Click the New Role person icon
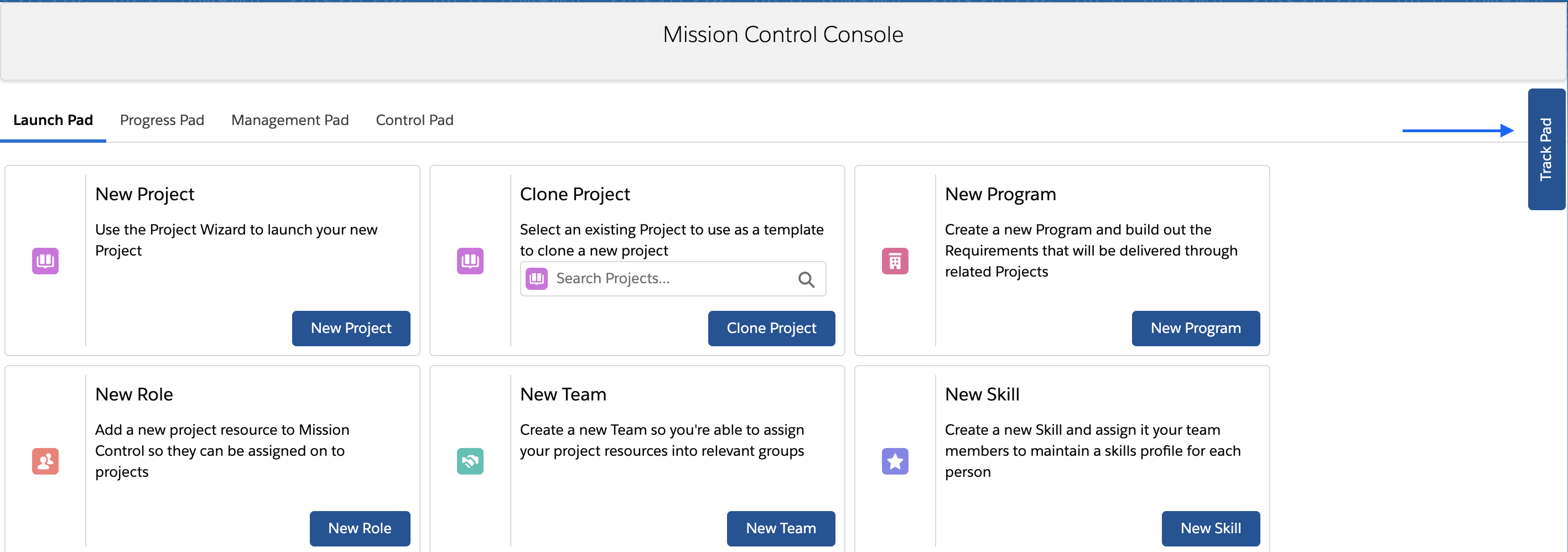This screenshot has width=1568, height=552. pos(45,461)
